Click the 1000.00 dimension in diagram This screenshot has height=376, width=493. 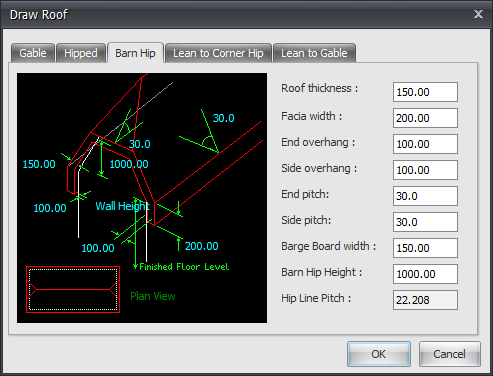coord(129,164)
